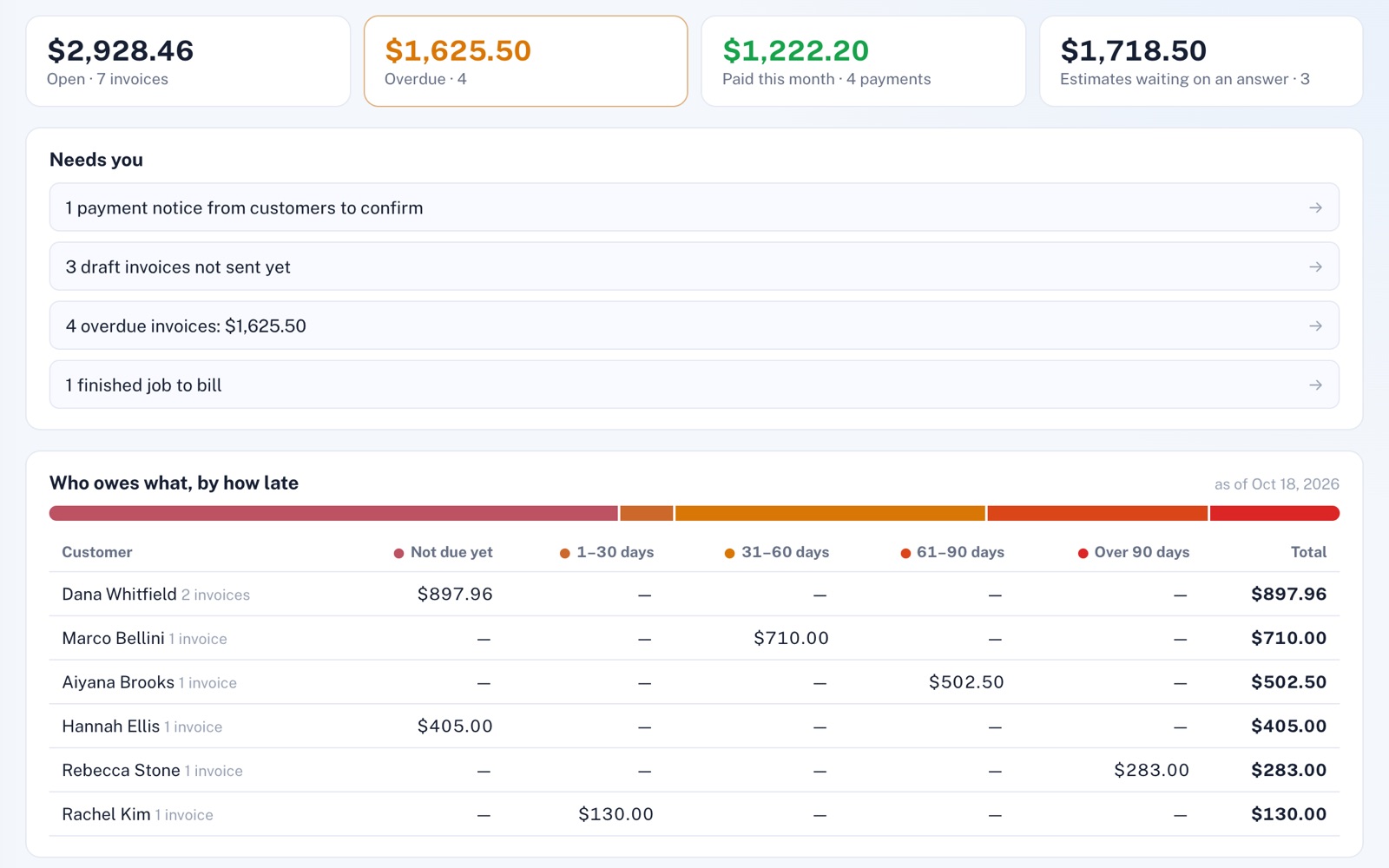The width and height of the screenshot is (1389, 868).
Task: Open Estimates waiting on an answer card
Action: [1201, 62]
